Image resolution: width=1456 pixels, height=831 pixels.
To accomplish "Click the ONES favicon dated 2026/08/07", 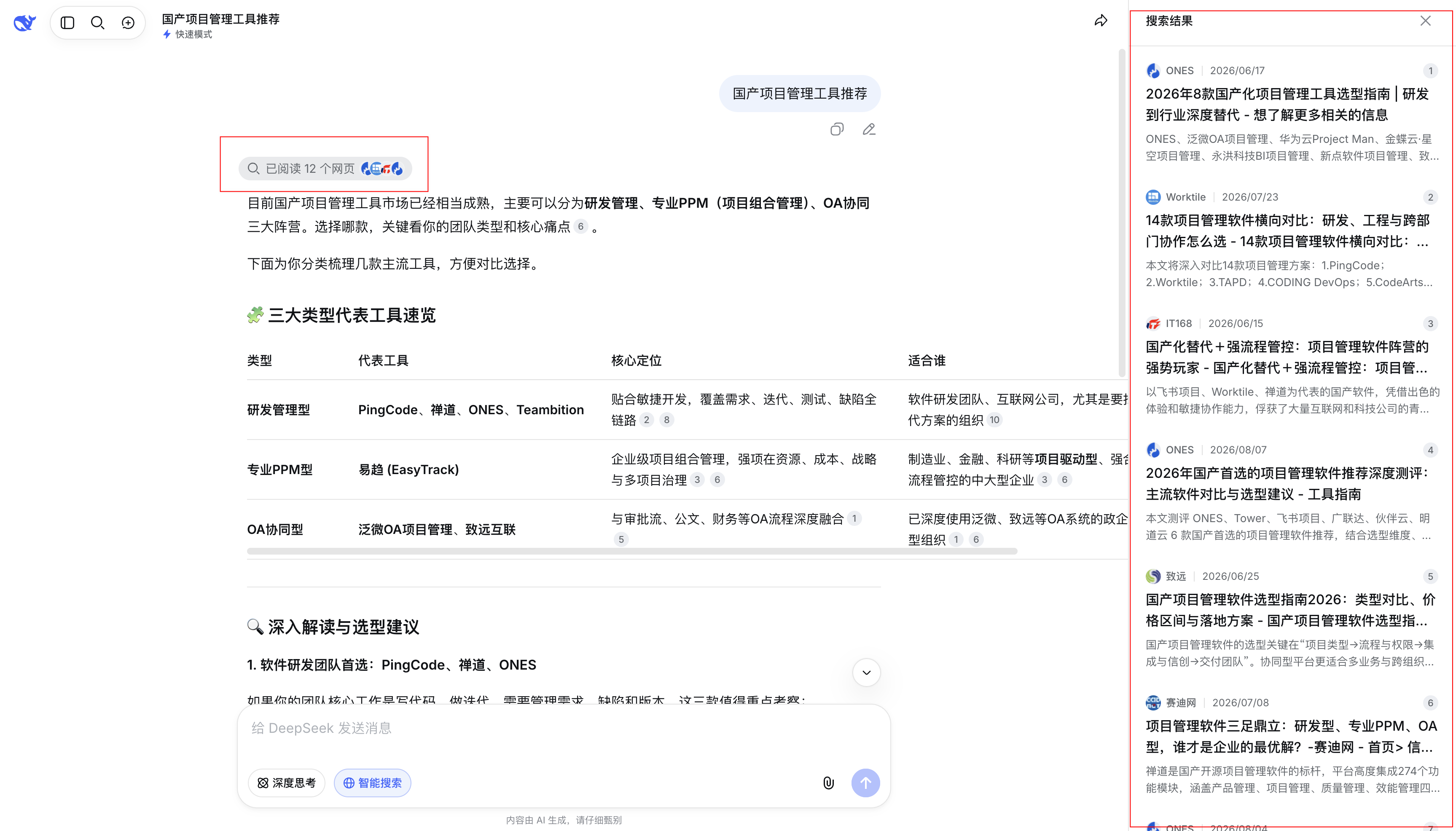I will (x=1153, y=450).
